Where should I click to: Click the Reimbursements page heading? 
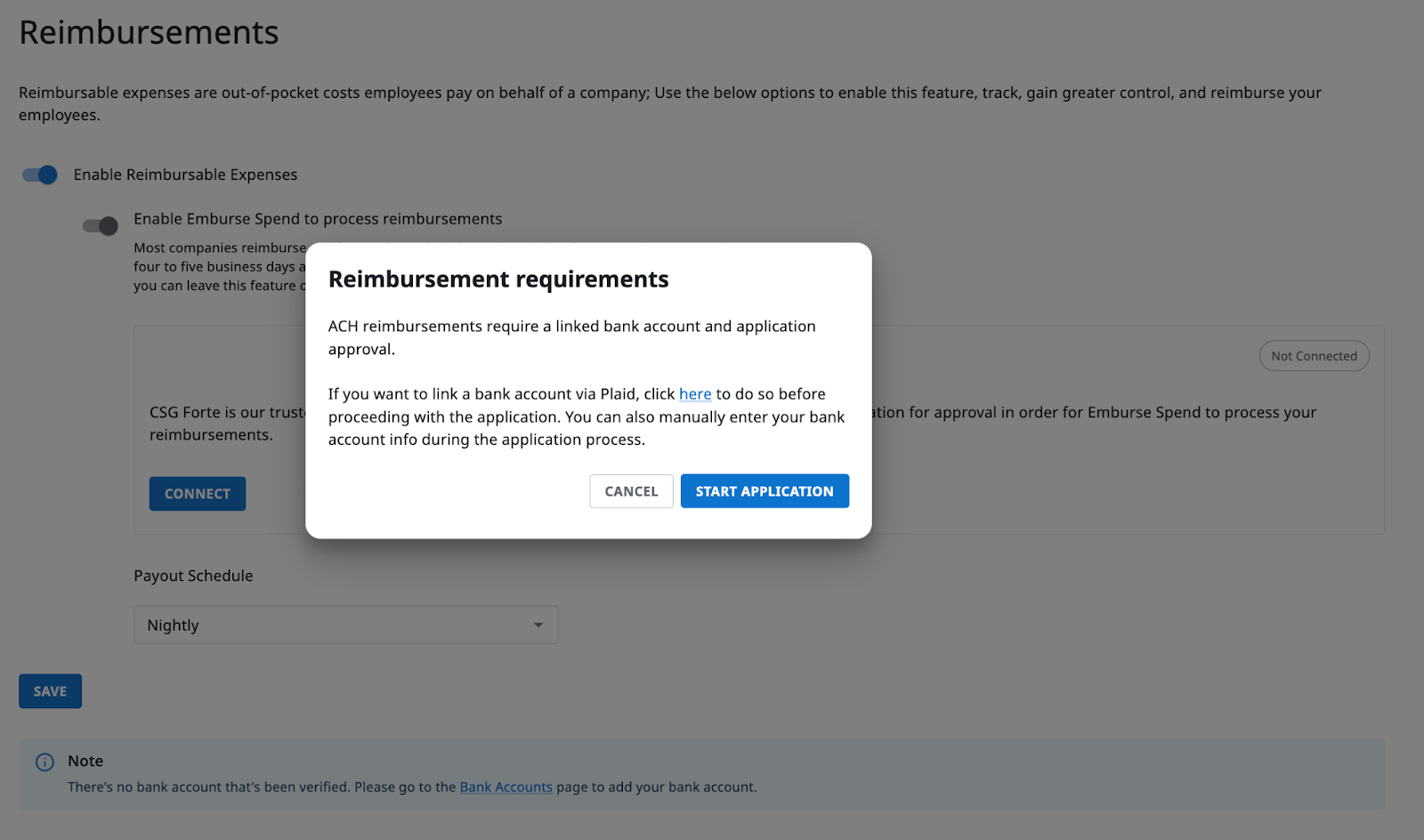pos(150,32)
